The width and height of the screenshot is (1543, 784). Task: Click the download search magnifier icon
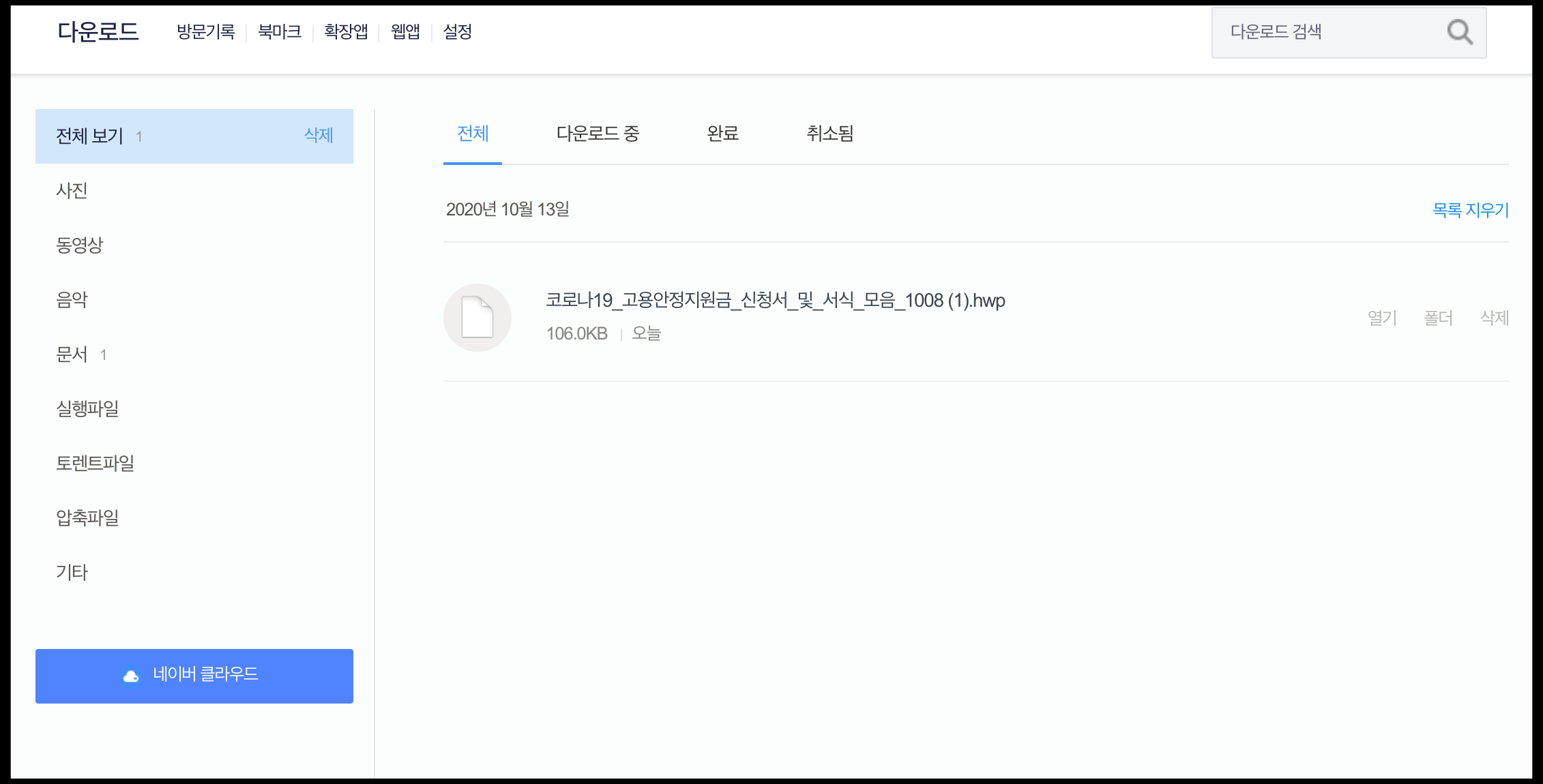1459,32
